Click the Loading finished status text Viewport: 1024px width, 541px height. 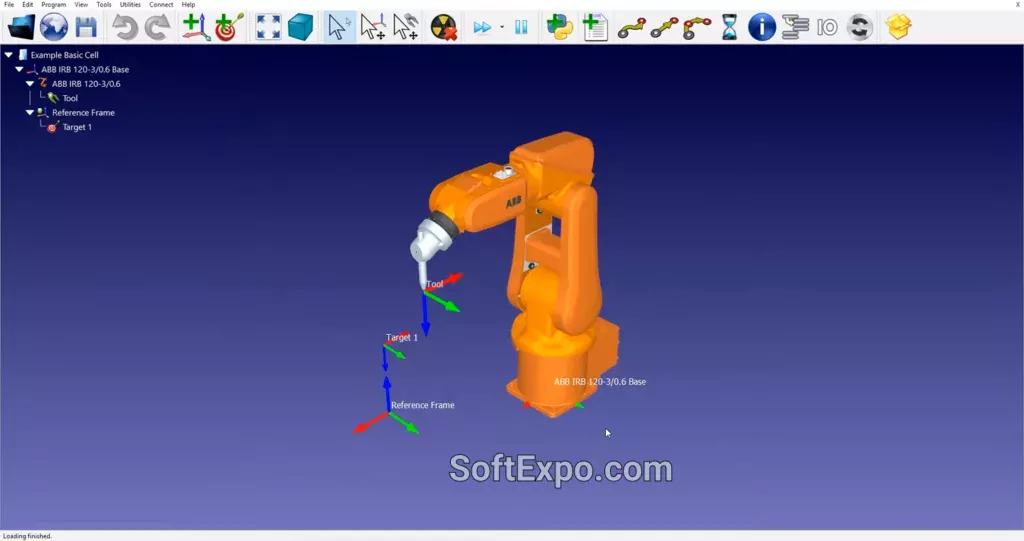click(27, 536)
